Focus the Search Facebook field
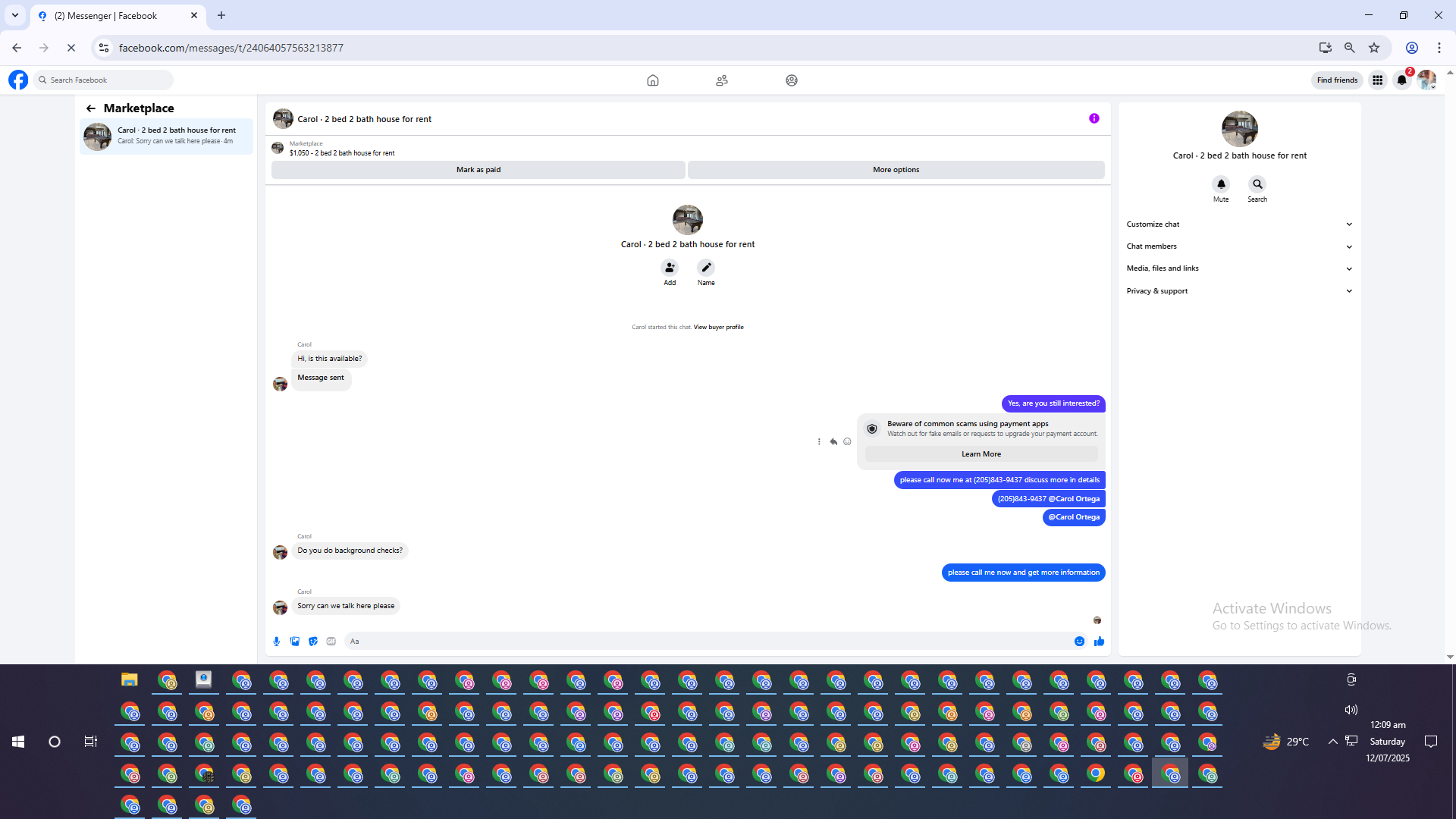The width and height of the screenshot is (1456, 819). coord(104,80)
